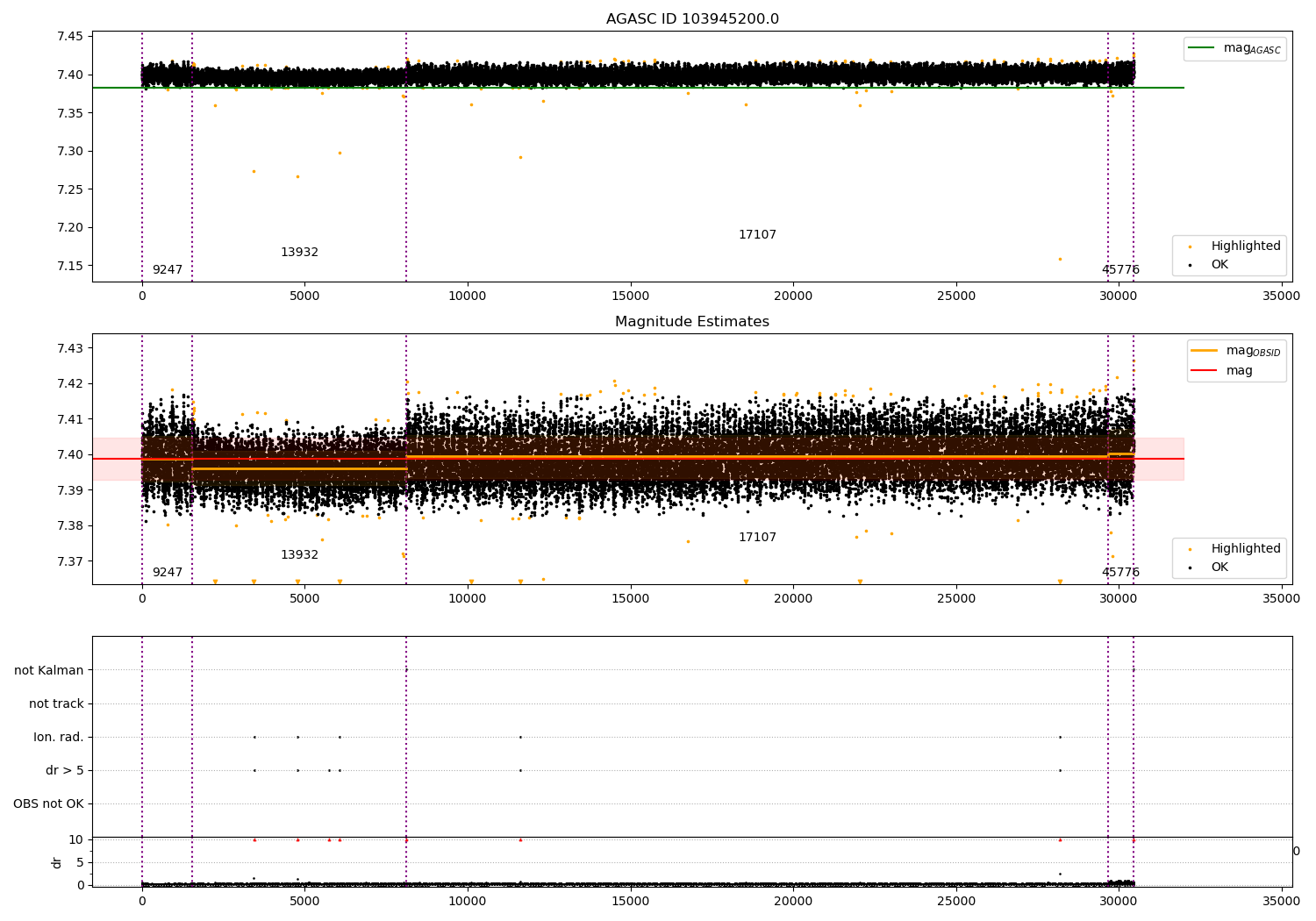Click the 45776 label in Magnitude Estimates plot
Image resolution: width=1316 pixels, height=921 pixels.
coord(1120,573)
